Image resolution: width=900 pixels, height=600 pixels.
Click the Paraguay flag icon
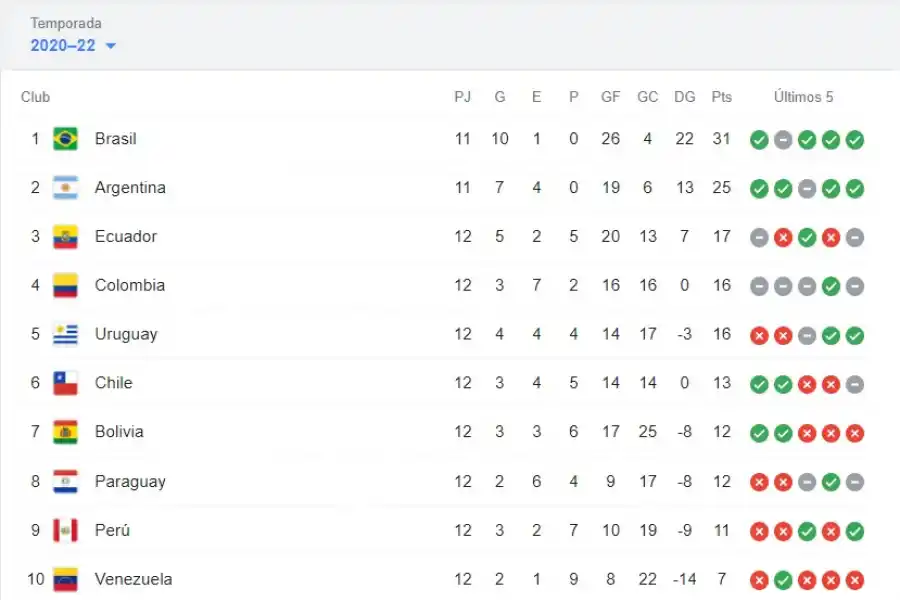coord(65,481)
